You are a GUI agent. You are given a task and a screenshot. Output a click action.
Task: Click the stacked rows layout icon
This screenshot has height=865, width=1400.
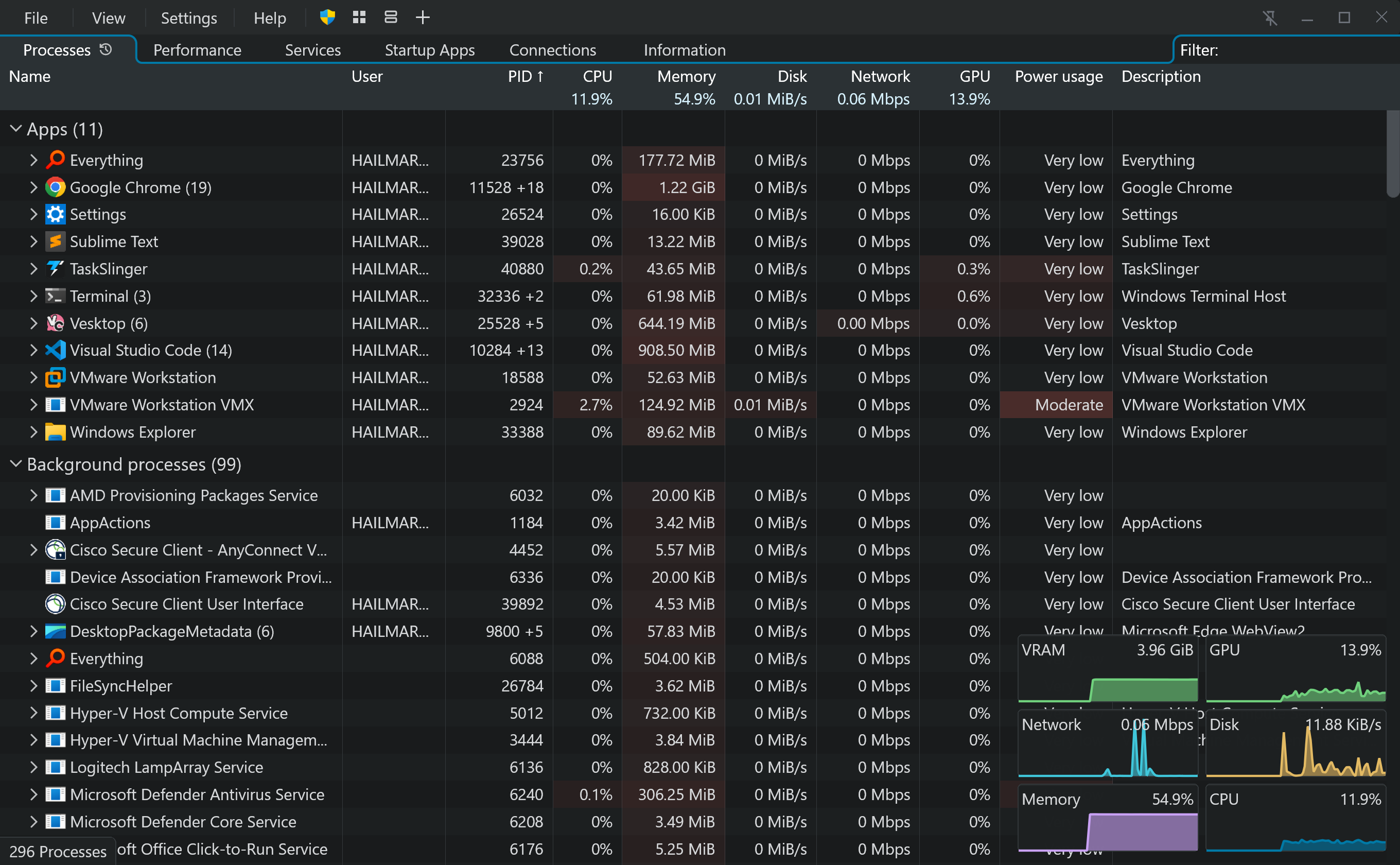point(391,18)
